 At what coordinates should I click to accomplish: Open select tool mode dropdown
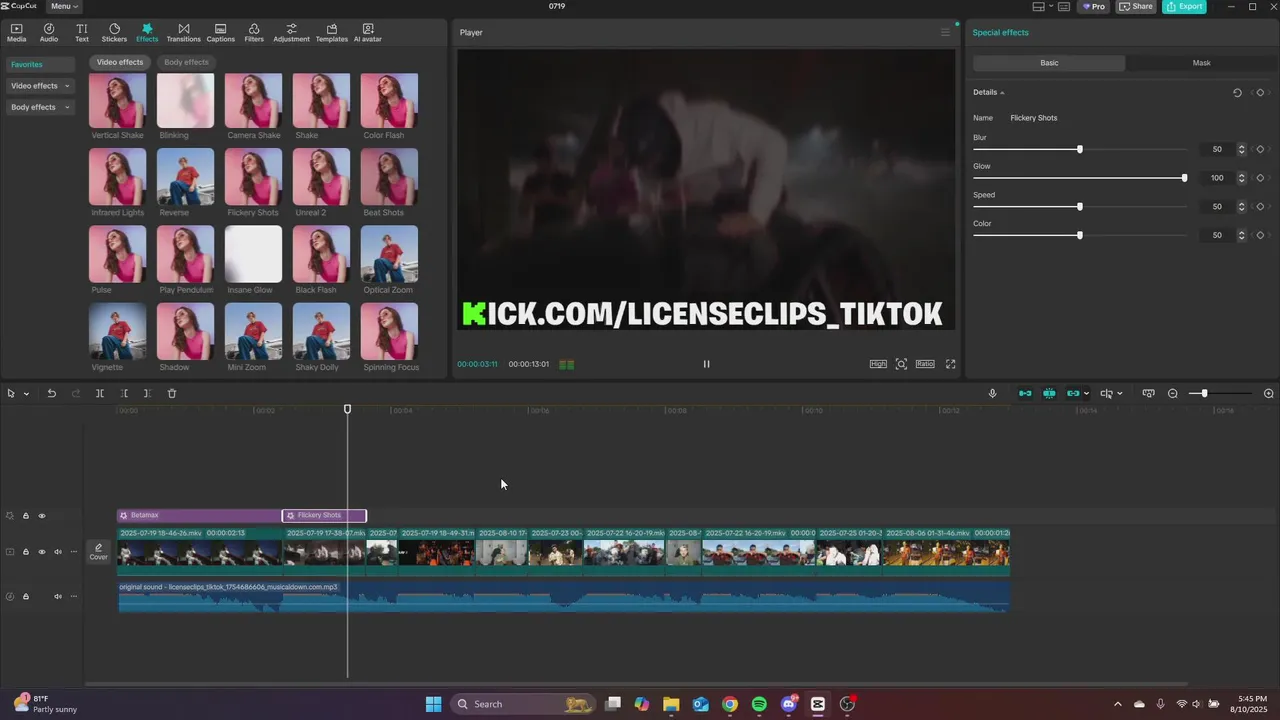(x=27, y=394)
